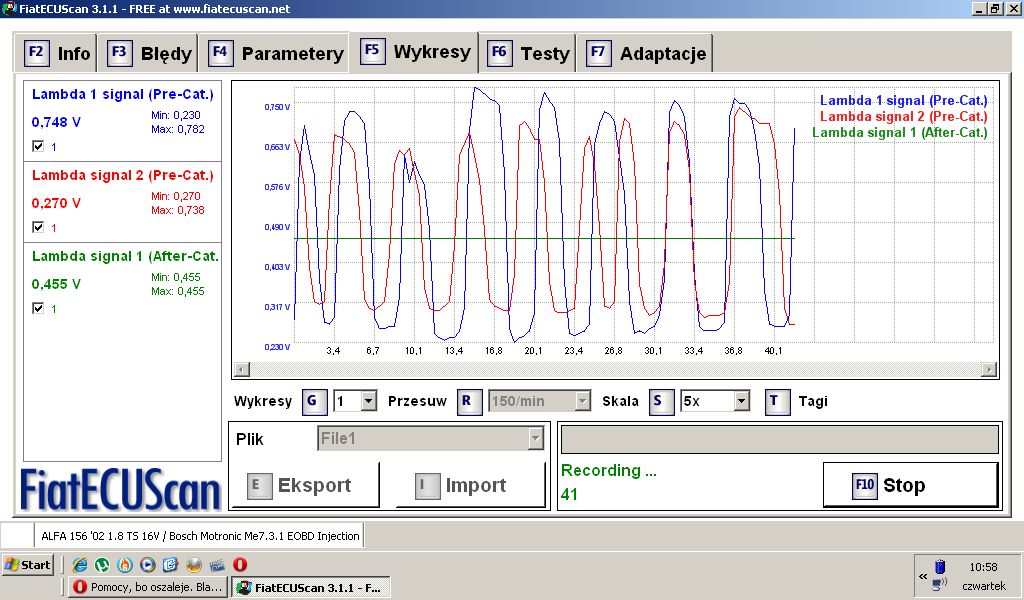This screenshot has width=1024, height=600.
Task: Open the Wykresy graph count dropdown
Action: [x=368, y=401]
